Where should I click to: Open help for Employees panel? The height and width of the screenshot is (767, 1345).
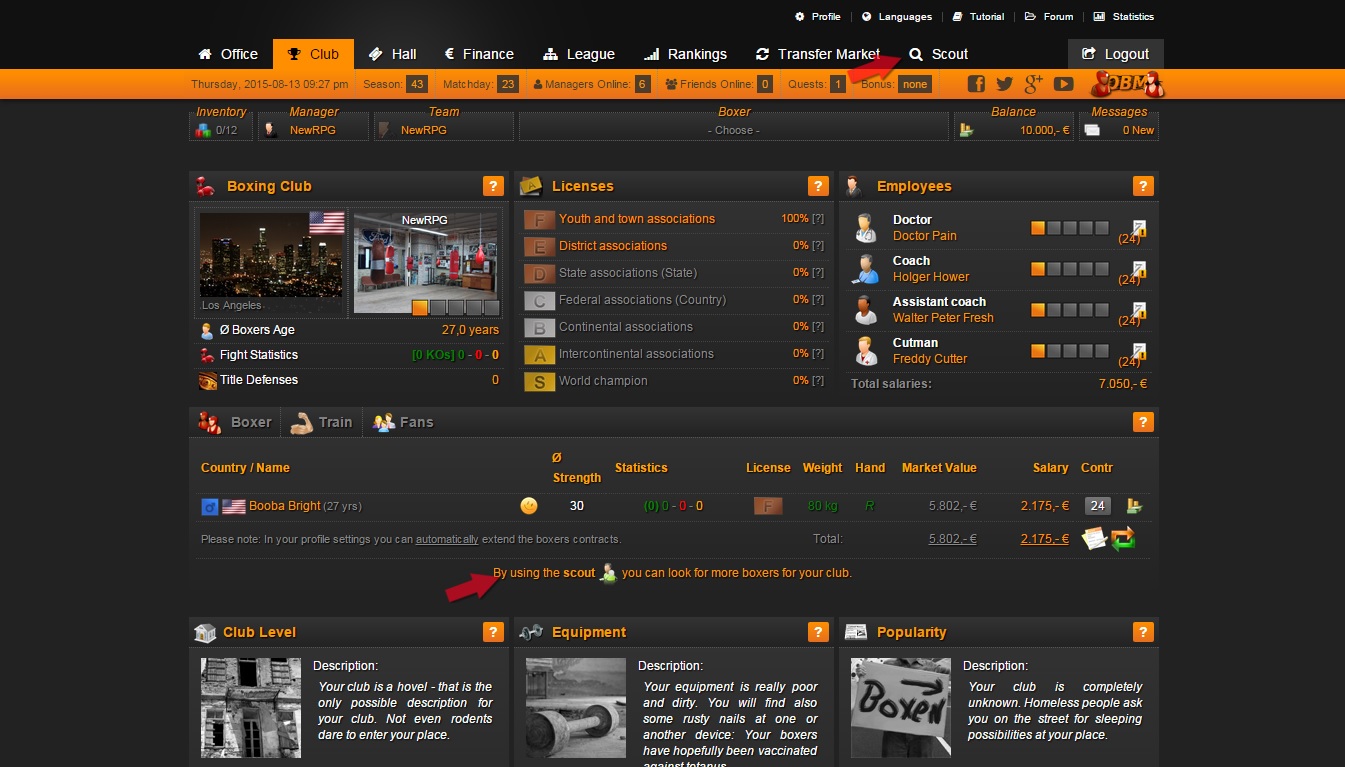tap(1143, 186)
